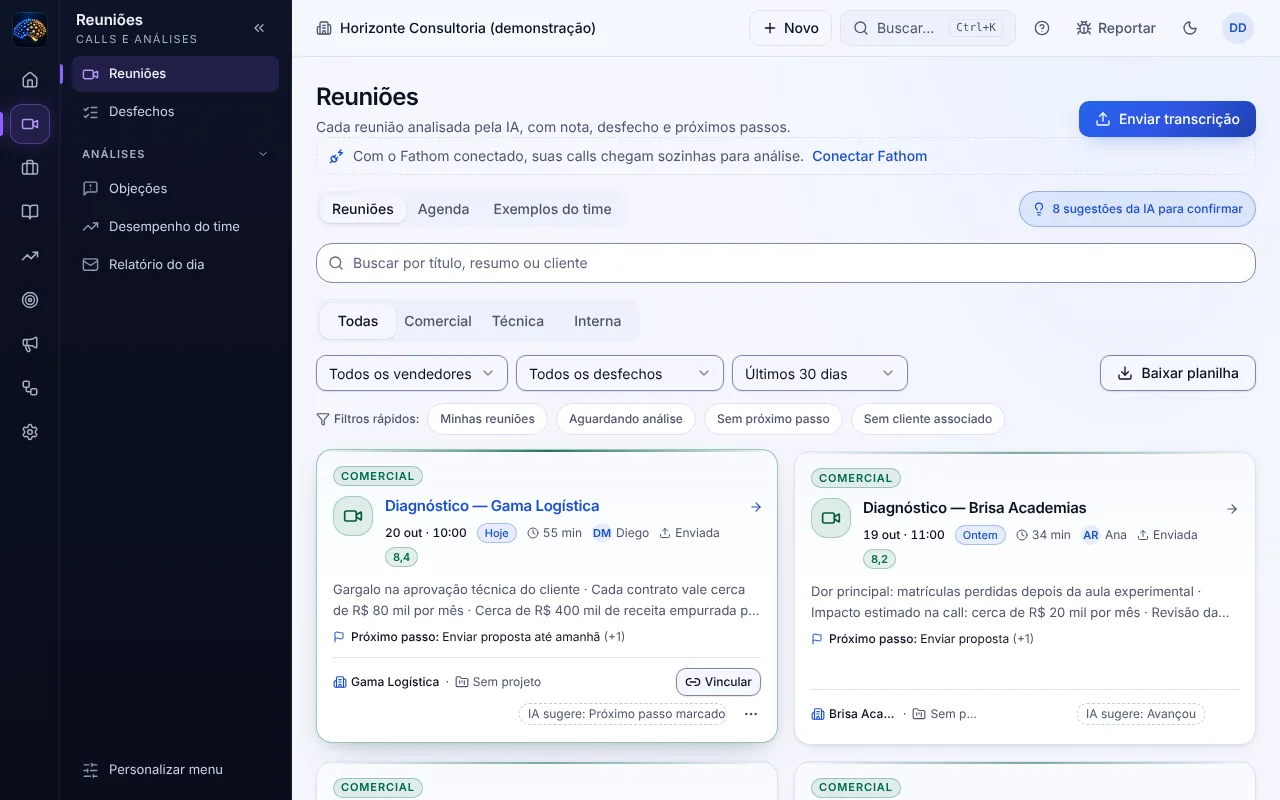Open the 8 sugestões da IA pill
This screenshot has height=800, width=1280.
coord(1137,209)
